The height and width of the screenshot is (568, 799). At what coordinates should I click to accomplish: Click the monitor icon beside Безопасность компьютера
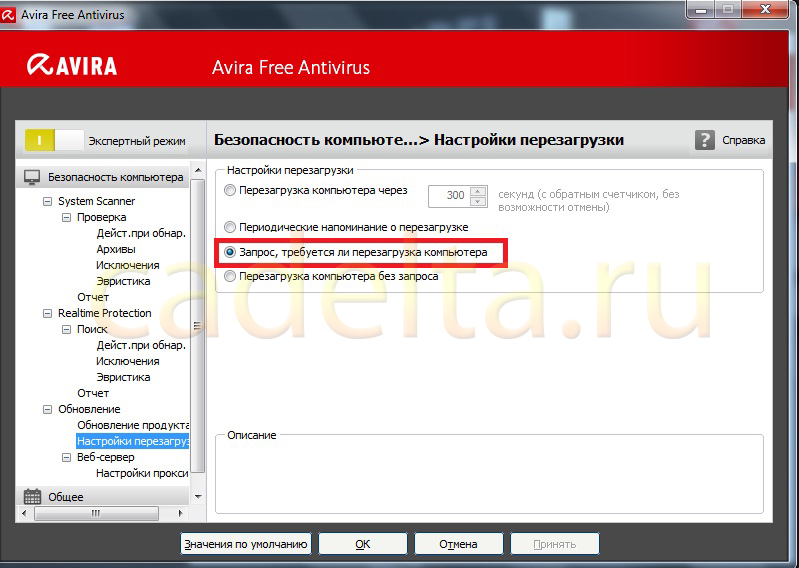(32, 177)
